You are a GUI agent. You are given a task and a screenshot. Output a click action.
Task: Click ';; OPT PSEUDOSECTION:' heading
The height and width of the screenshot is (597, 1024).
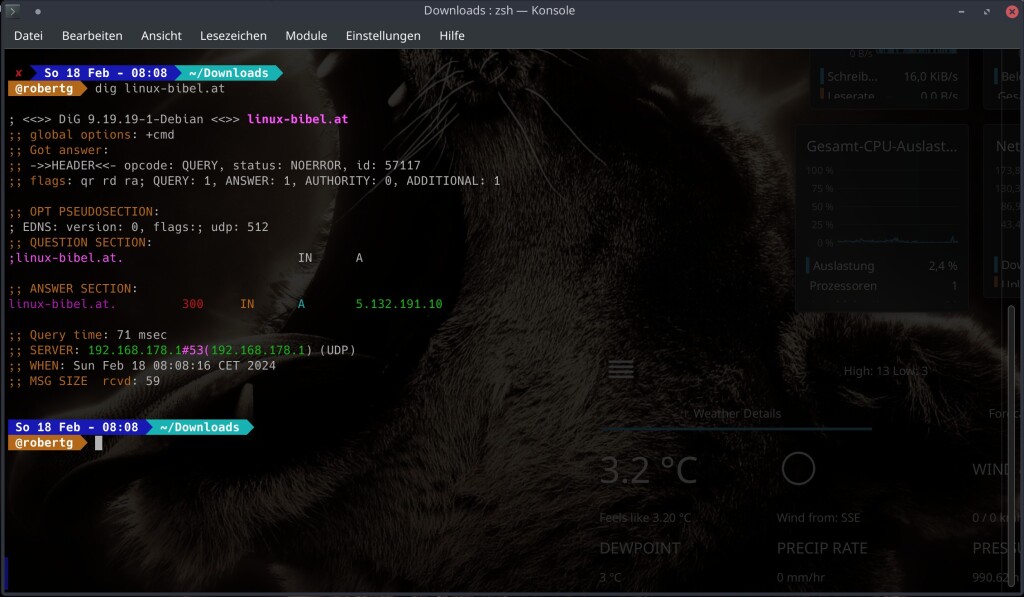84,212
